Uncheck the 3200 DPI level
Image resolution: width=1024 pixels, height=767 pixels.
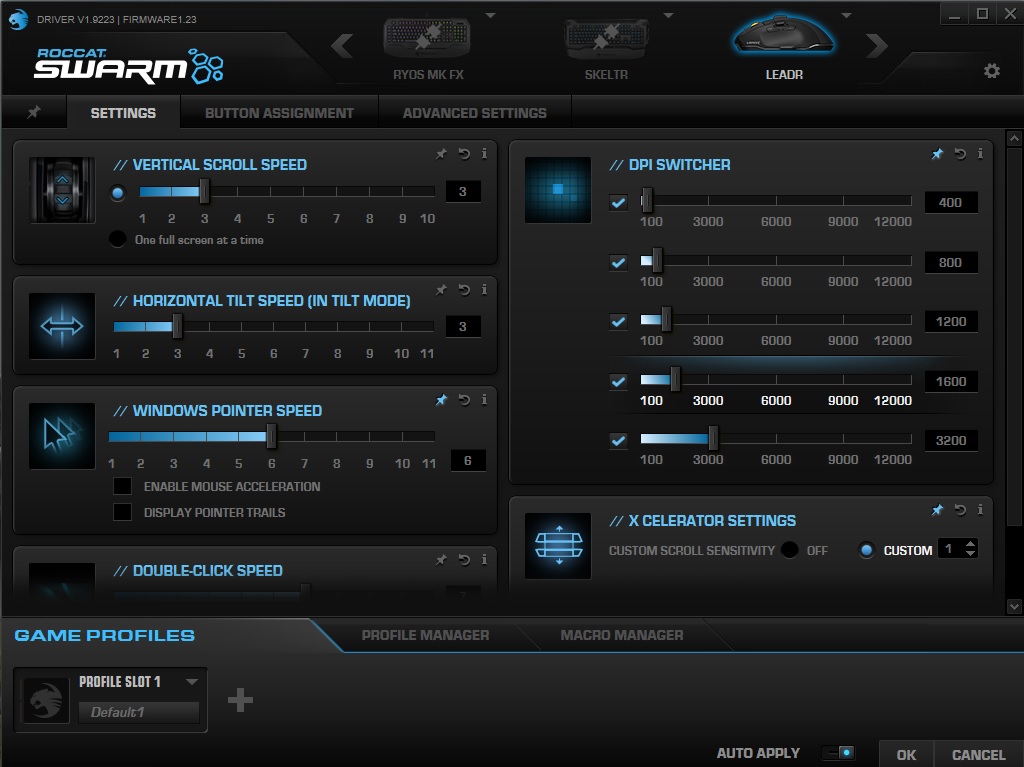[x=618, y=440]
